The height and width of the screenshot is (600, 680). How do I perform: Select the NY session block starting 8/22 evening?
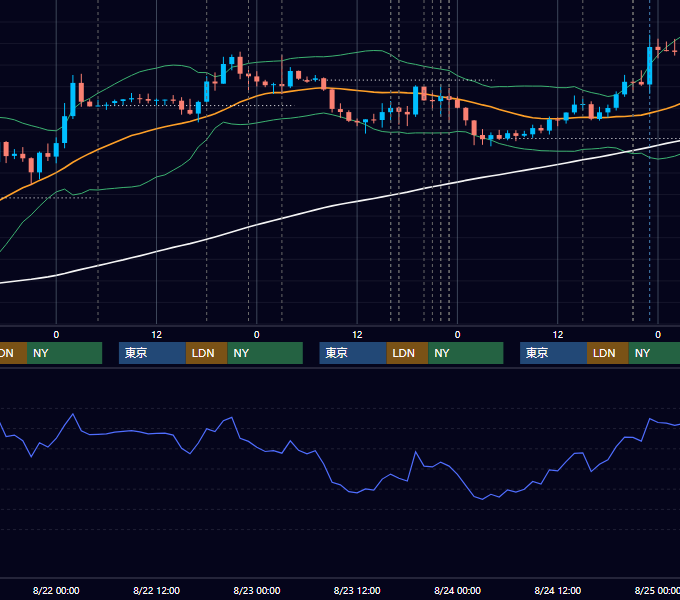(265, 353)
